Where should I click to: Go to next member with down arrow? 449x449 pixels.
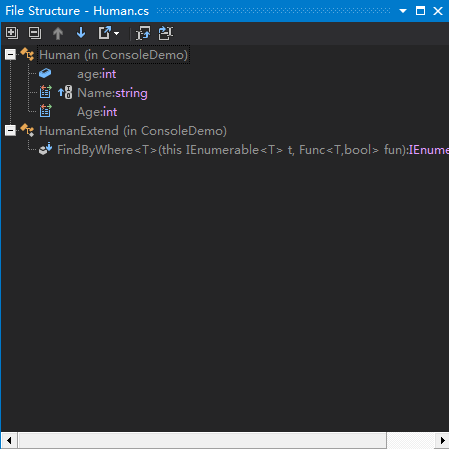(81, 33)
